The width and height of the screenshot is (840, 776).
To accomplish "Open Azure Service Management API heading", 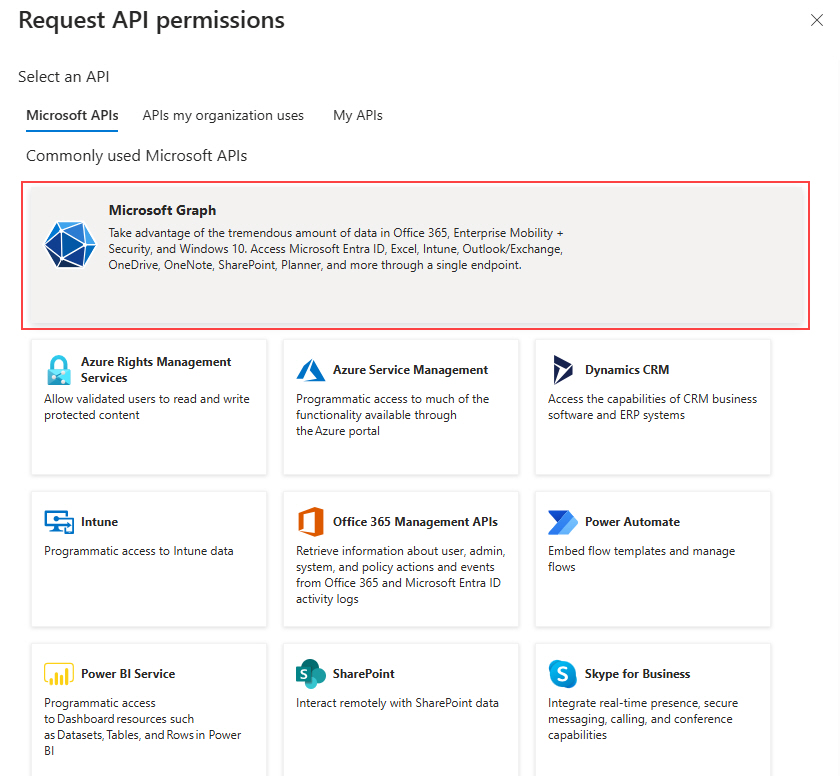I will pyautogui.click(x=410, y=370).
